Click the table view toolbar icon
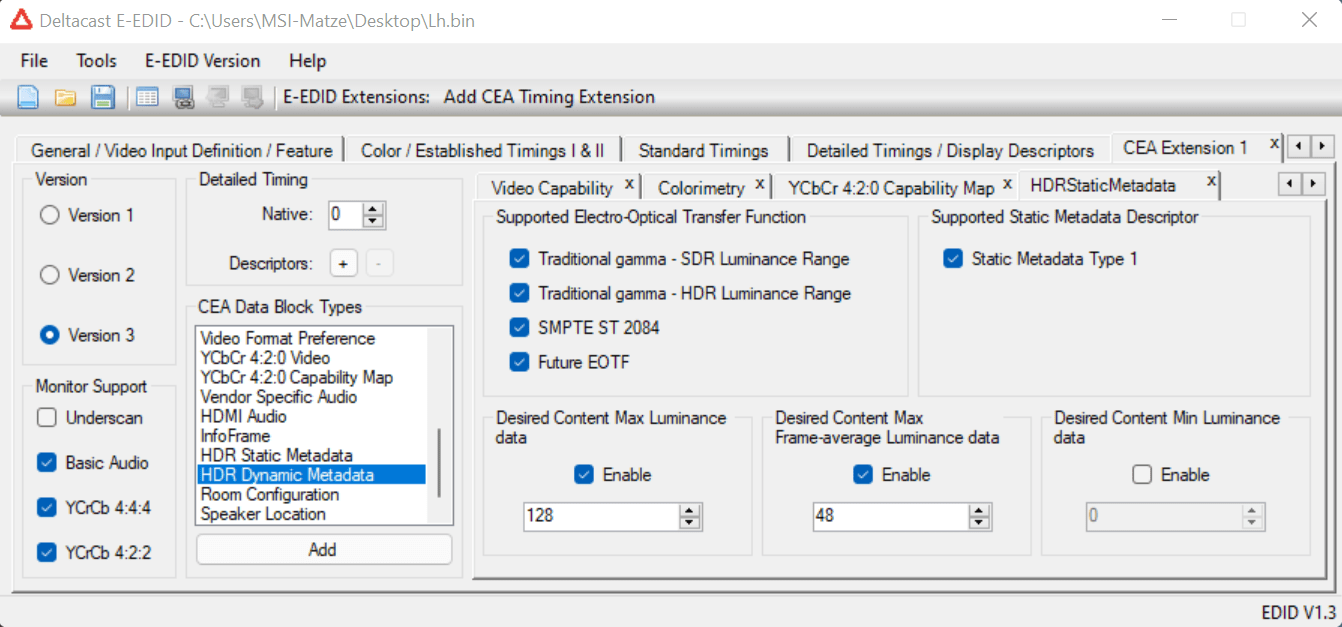Image resolution: width=1342 pixels, height=627 pixels. (x=148, y=97)
